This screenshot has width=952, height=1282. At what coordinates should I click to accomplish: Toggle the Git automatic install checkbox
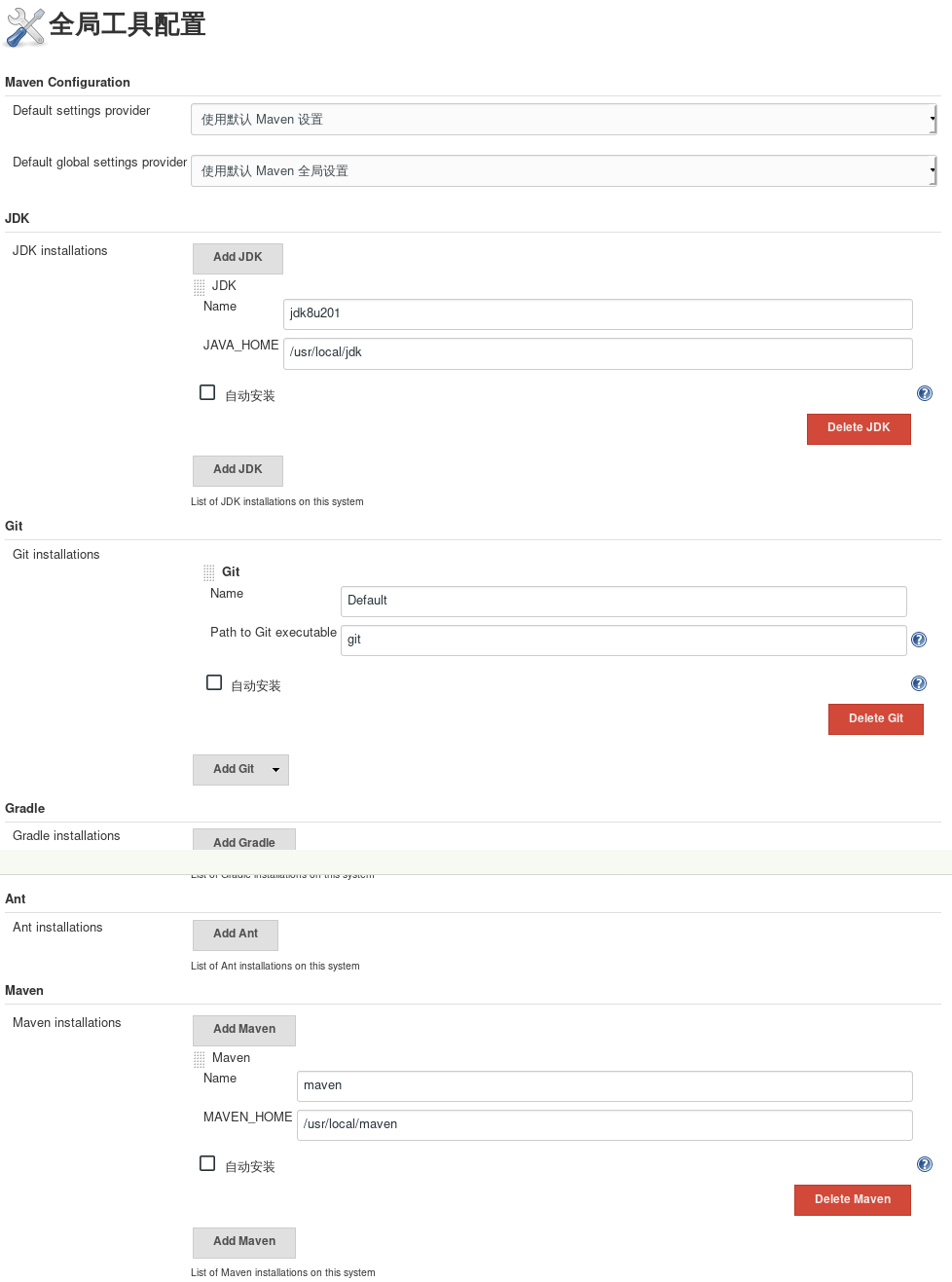tap(214, 682)
